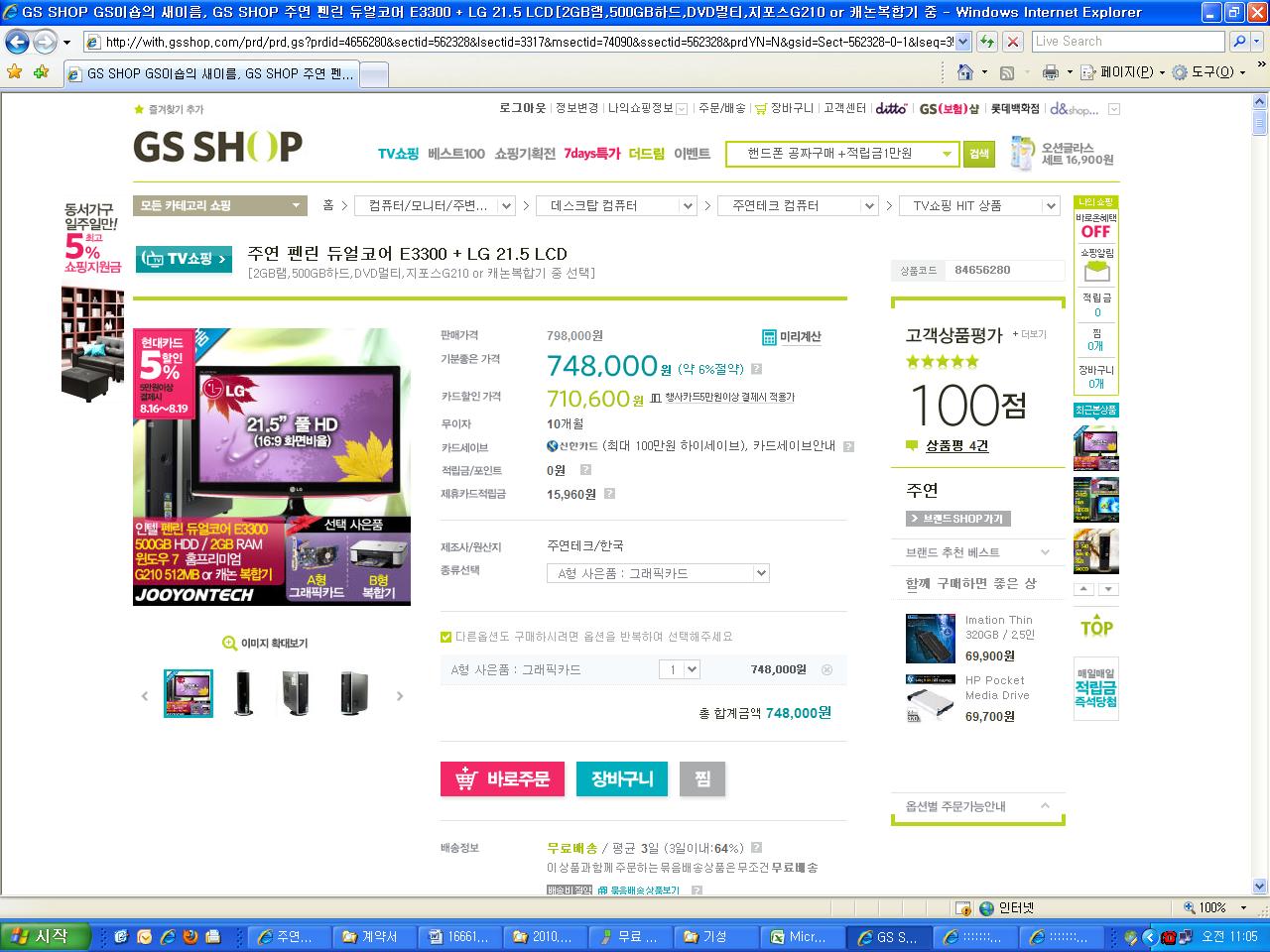The height and width of the screenshot is (952, 1270).
Task: Open the 고객센터 link
Action: click(844, 108)
